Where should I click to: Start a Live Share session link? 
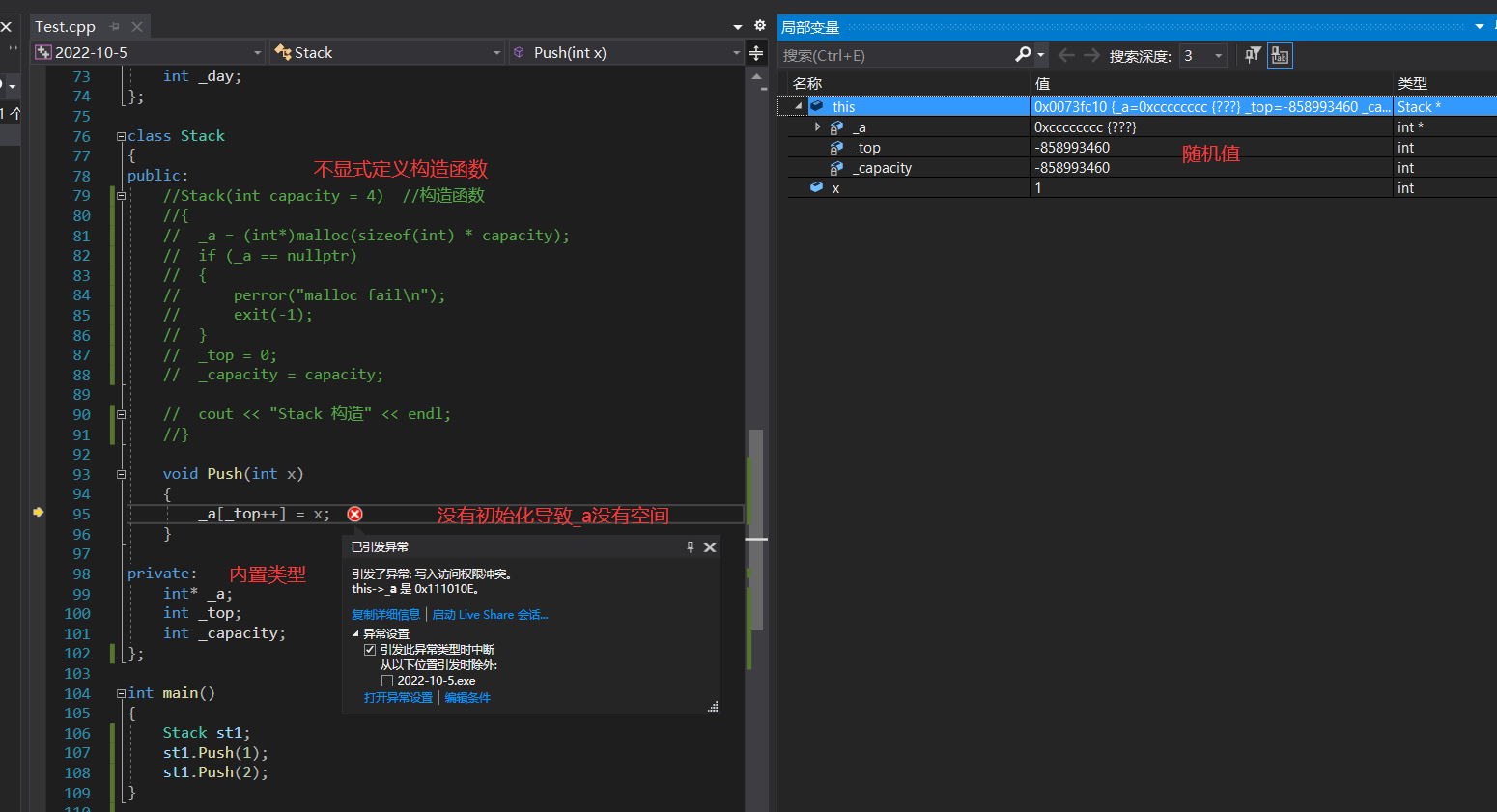pos(490,615)
